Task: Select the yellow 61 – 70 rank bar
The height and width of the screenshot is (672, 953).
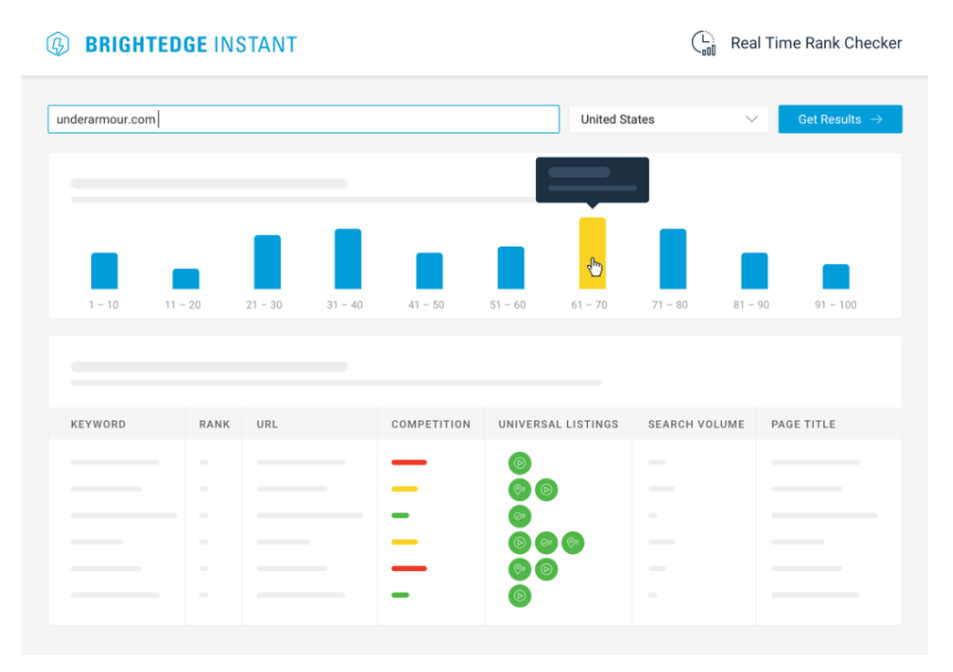Action: (x=592, y=253)
